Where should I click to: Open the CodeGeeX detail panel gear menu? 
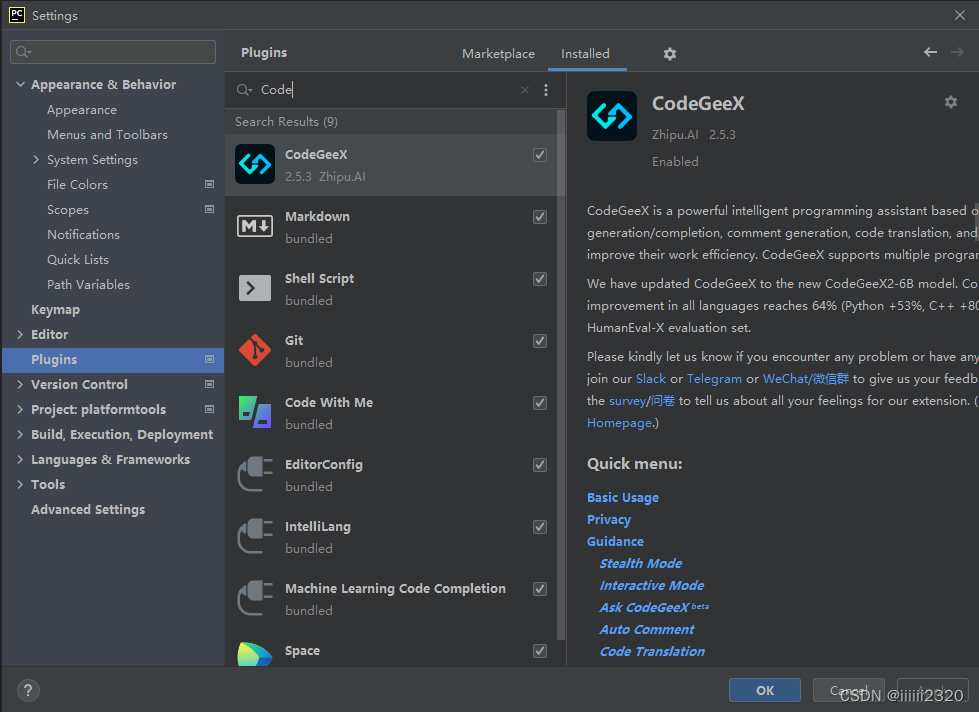point(950,102)
